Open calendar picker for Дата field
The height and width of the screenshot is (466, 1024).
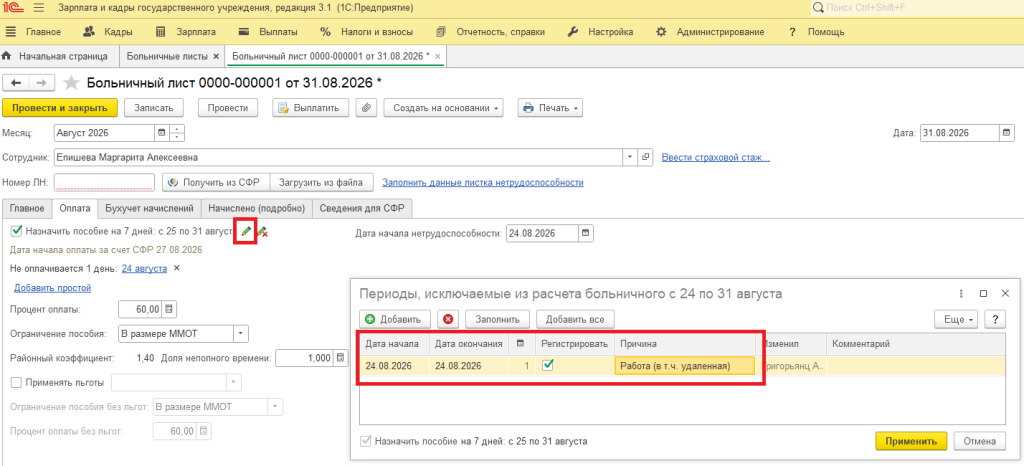point(1006,132)
